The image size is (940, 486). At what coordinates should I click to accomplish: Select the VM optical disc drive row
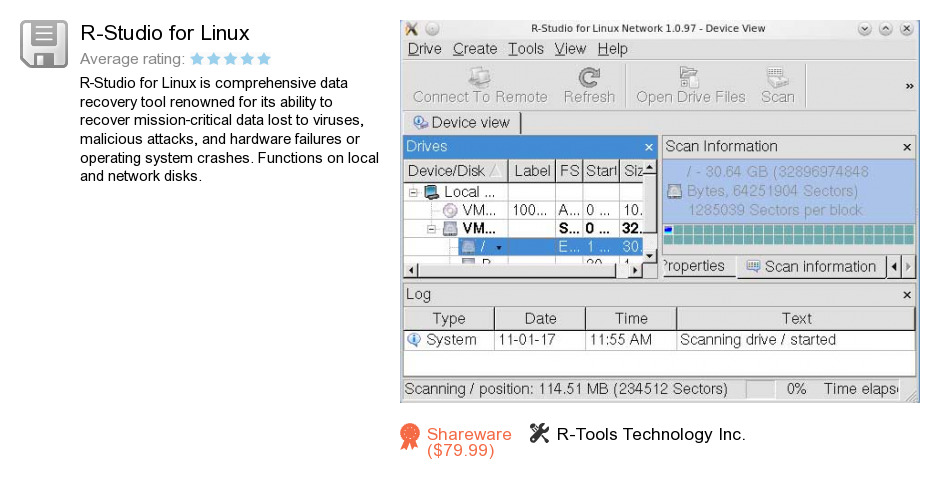coord(523,210)
